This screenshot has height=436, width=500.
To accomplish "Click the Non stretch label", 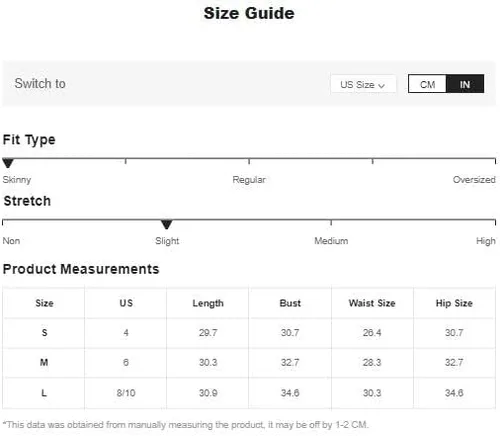I will 11,241.
